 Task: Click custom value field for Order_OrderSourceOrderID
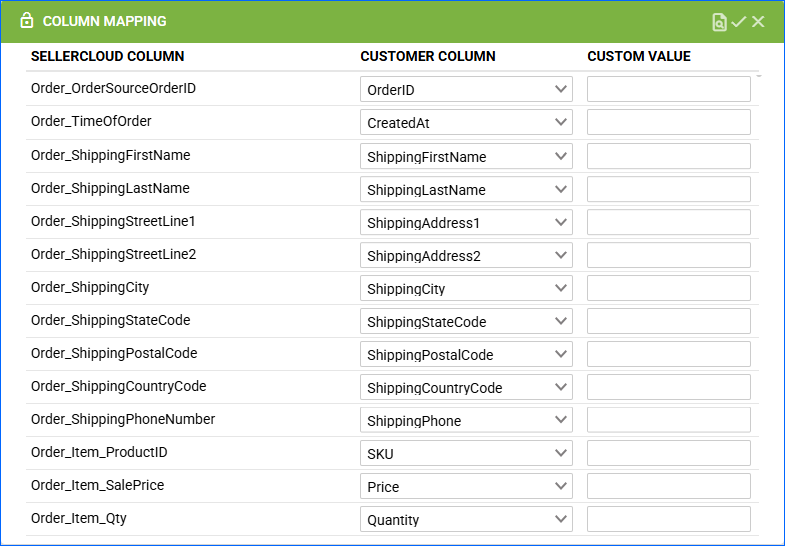(x=669, y=89)
